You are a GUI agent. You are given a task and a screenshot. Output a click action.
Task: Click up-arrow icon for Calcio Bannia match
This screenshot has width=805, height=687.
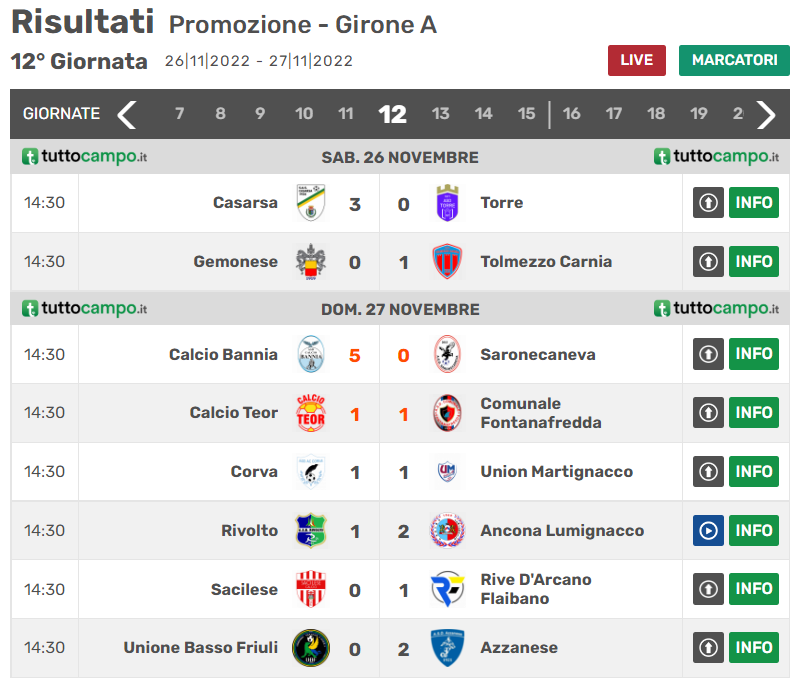tap(708, 354)
